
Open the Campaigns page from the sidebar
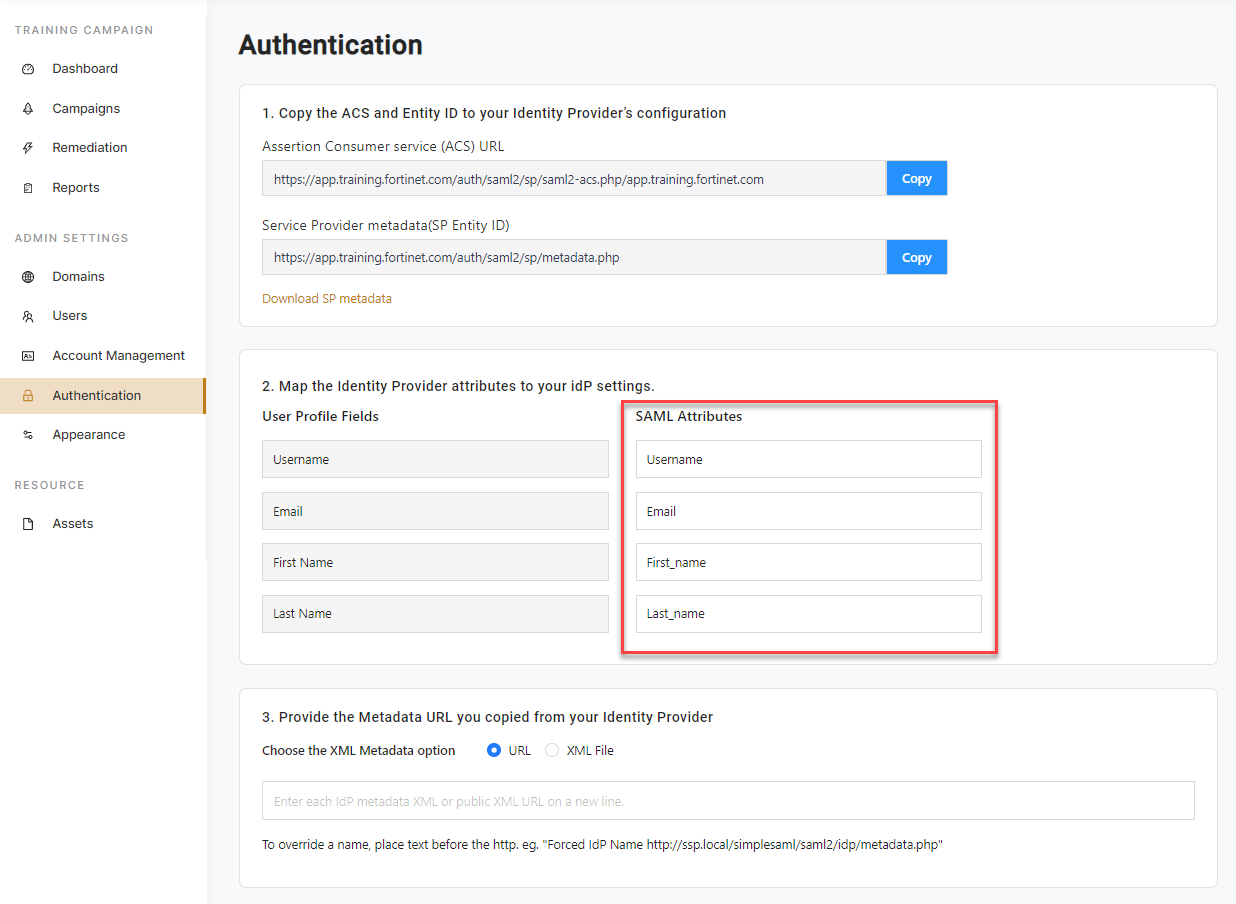[x=85, y=108]
